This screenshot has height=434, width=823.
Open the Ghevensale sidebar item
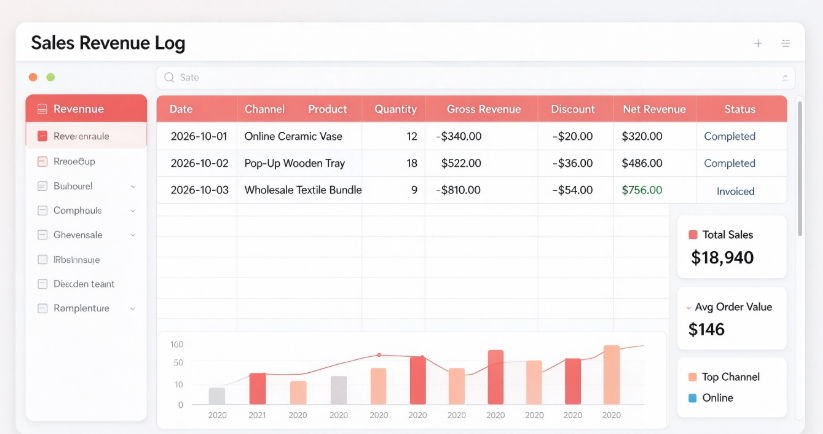[x=86, y=235]
